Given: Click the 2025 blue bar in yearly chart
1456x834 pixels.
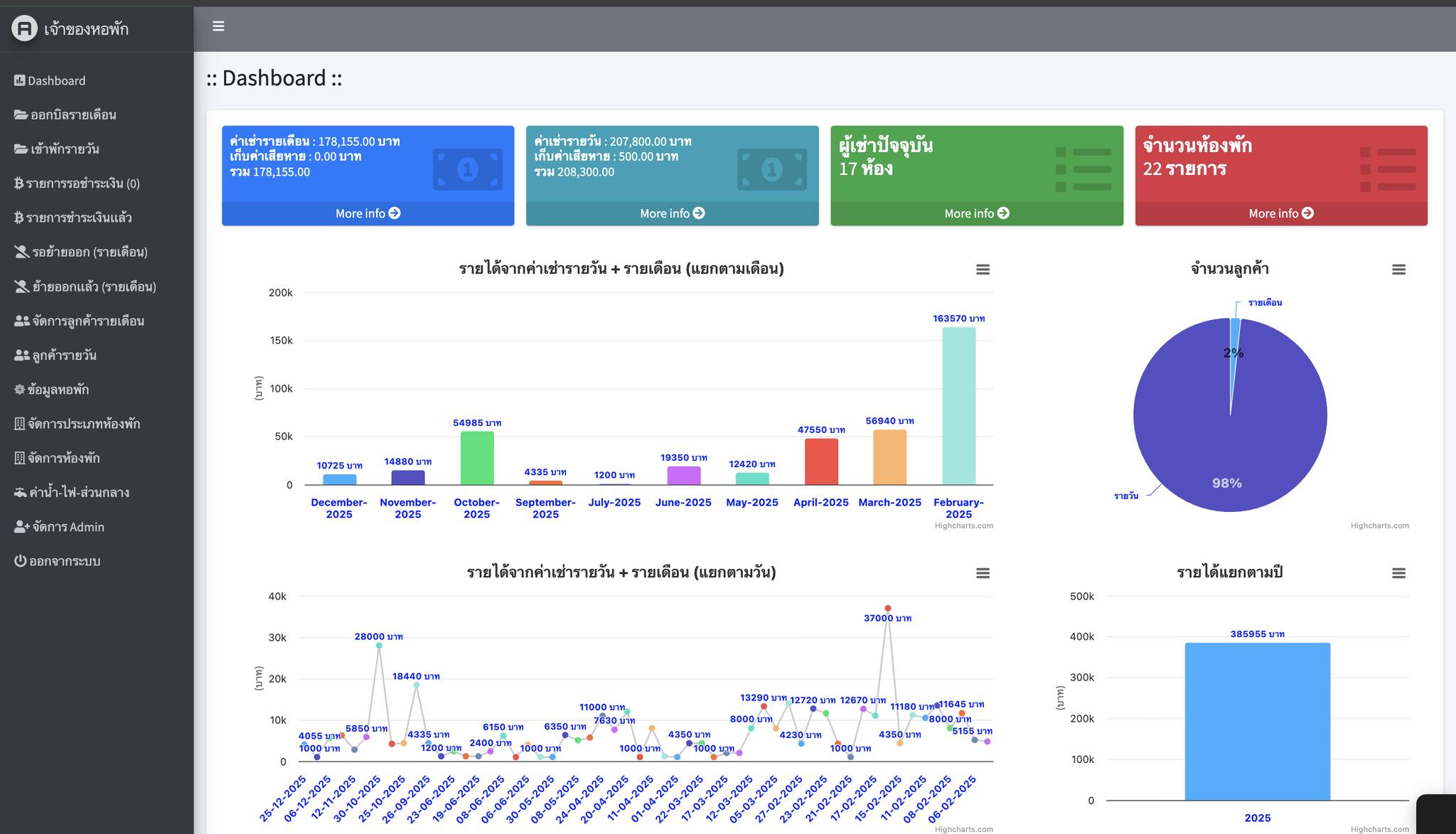Looking at the screenshot, I should [x=1257, y=722].
